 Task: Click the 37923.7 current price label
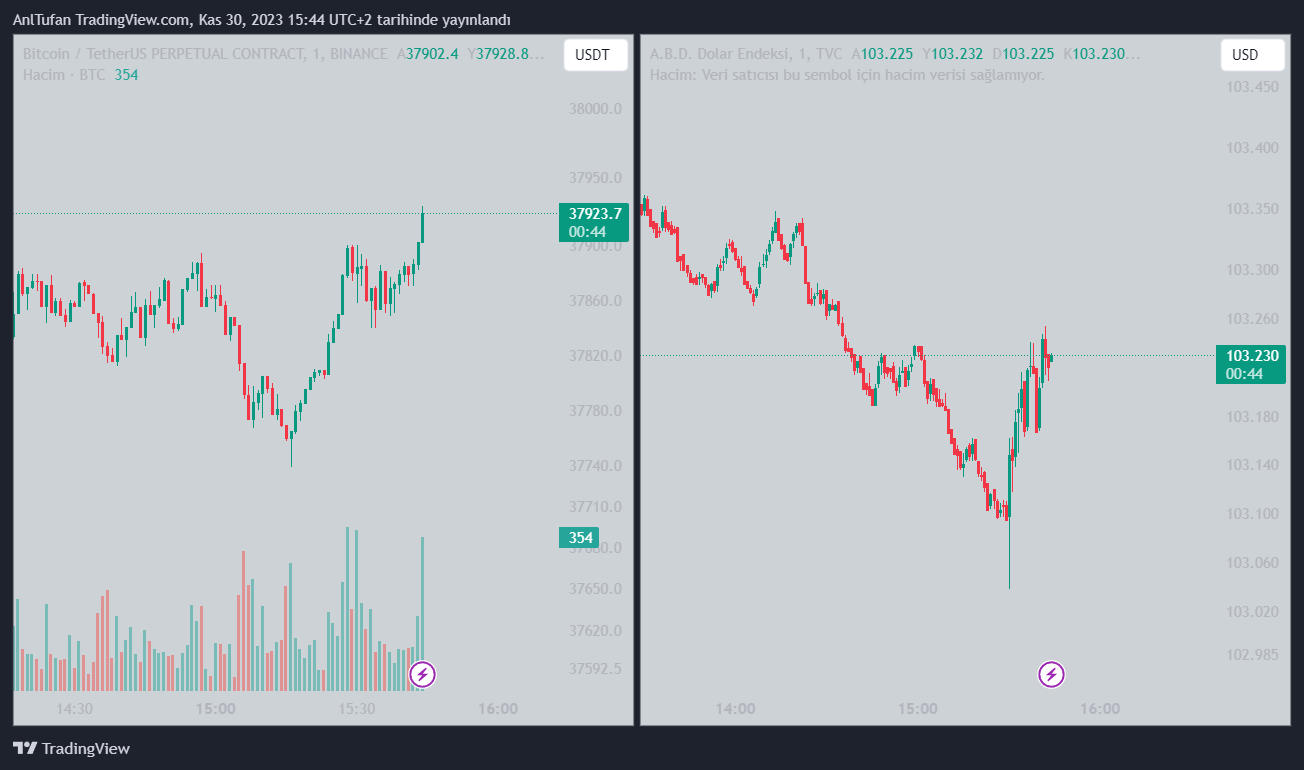(x=595, y=213)
